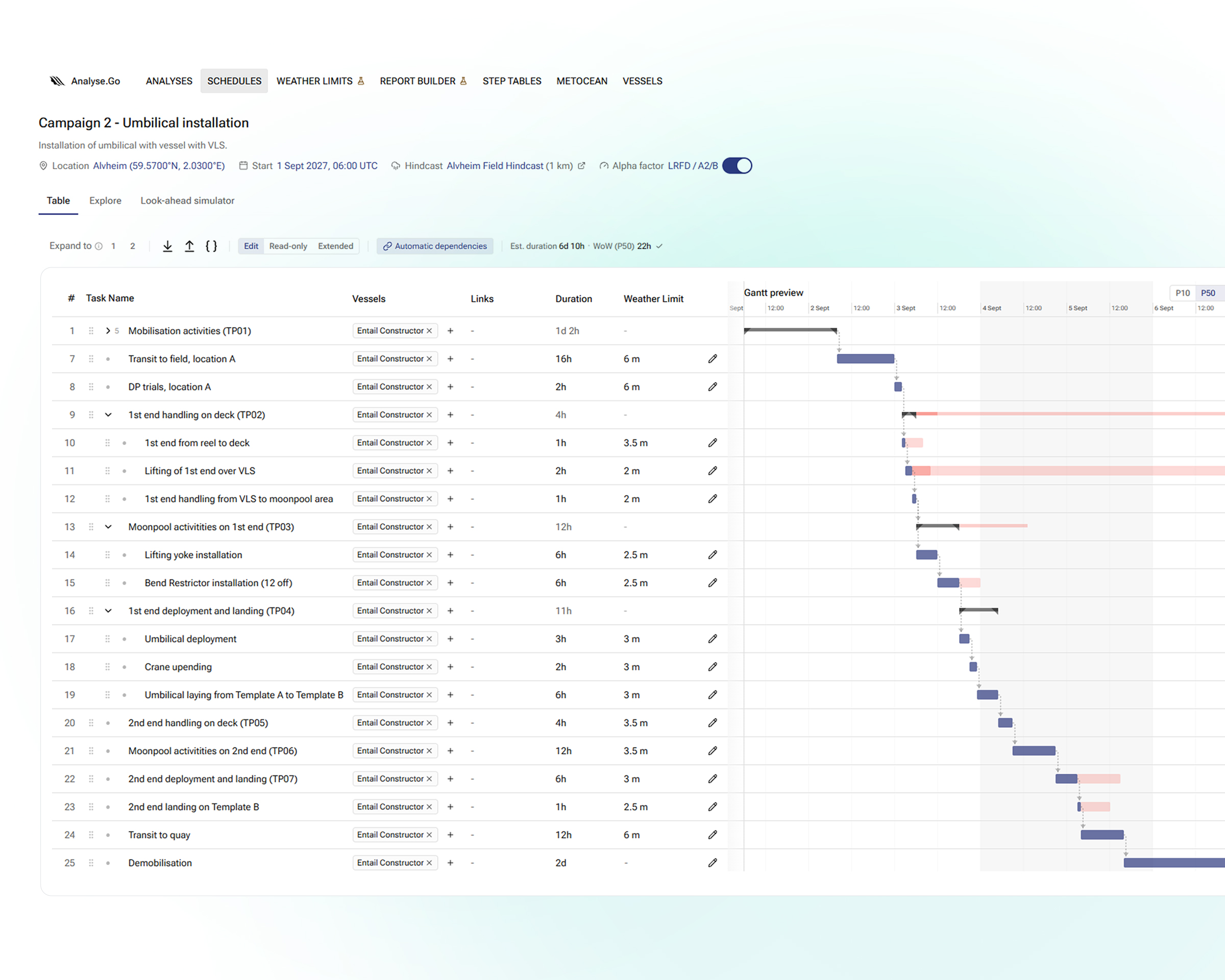Click the Demobilisation Gantt bar
The width and height of the screenshot is (1225, 980).
[x=1174, y=863]
